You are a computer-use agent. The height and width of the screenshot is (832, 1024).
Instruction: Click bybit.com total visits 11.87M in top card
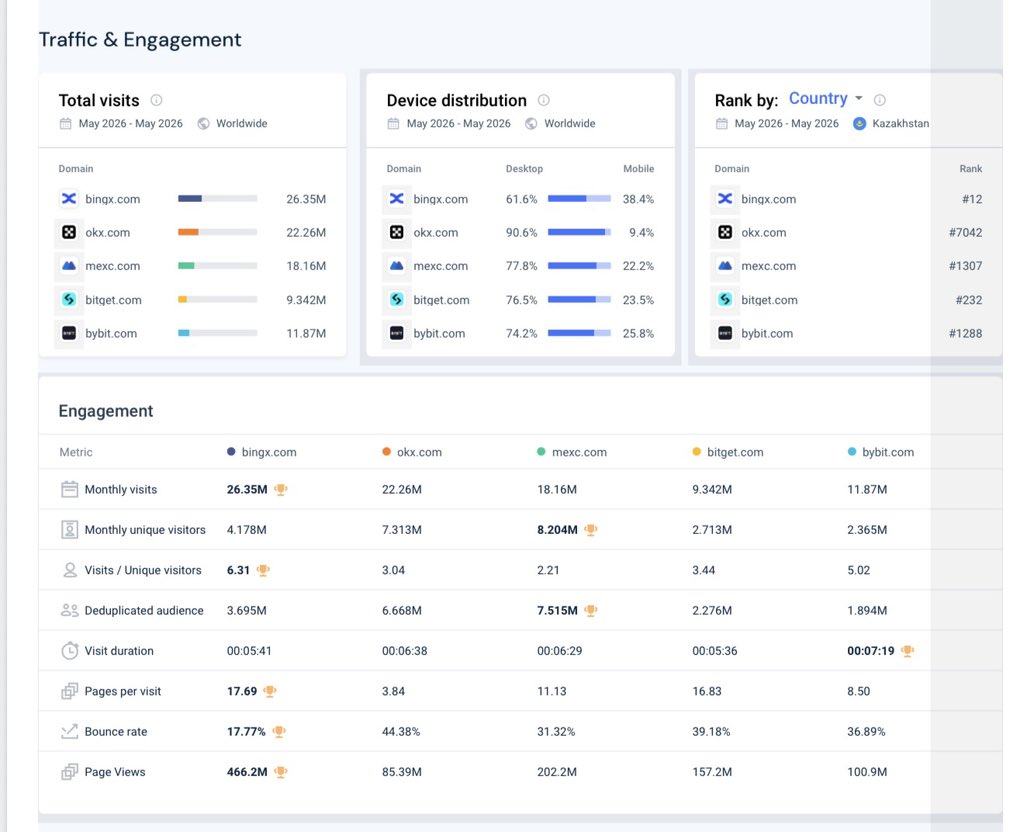[x=306, y=333]
